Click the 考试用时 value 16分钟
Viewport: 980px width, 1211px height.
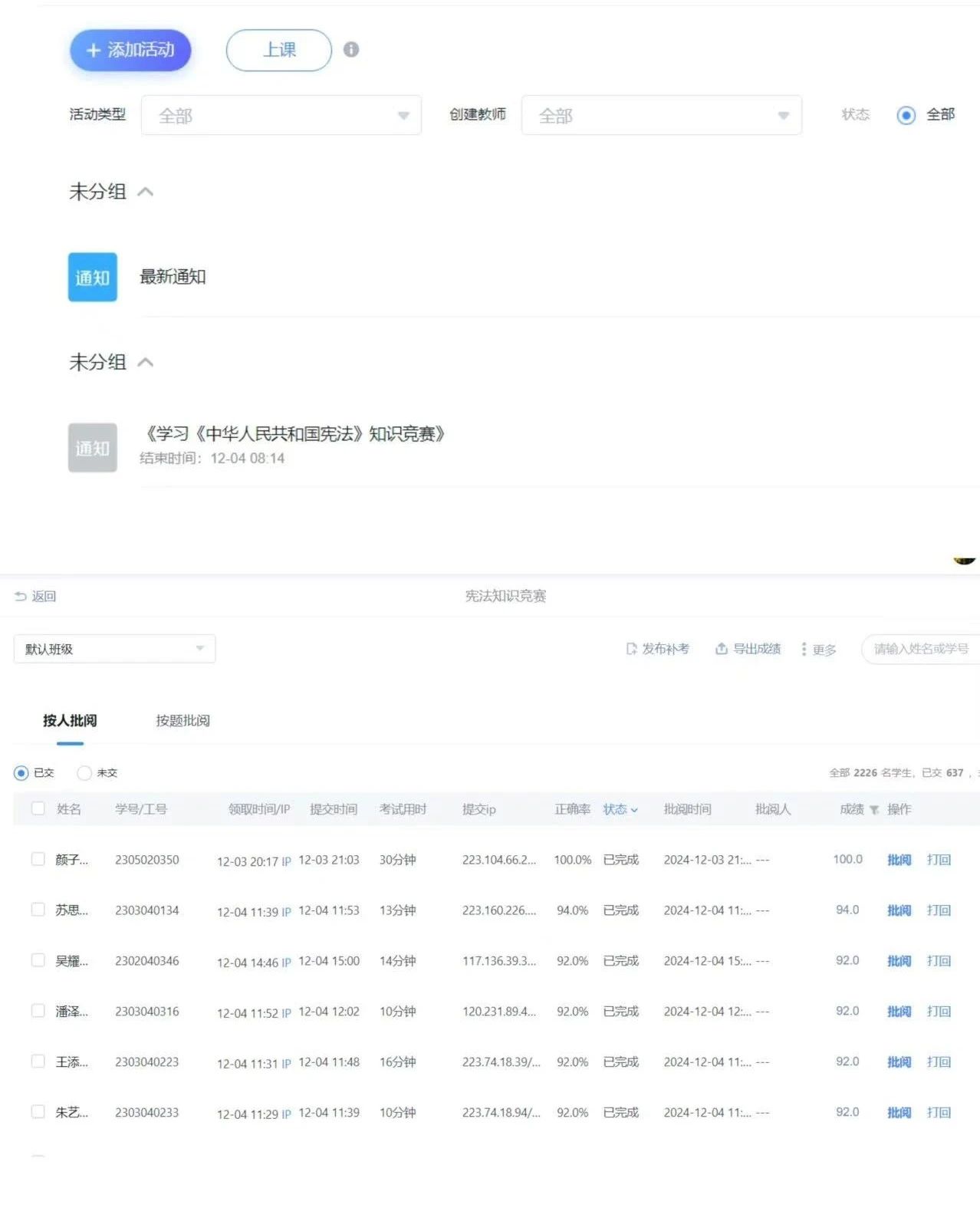[397, 1062]
